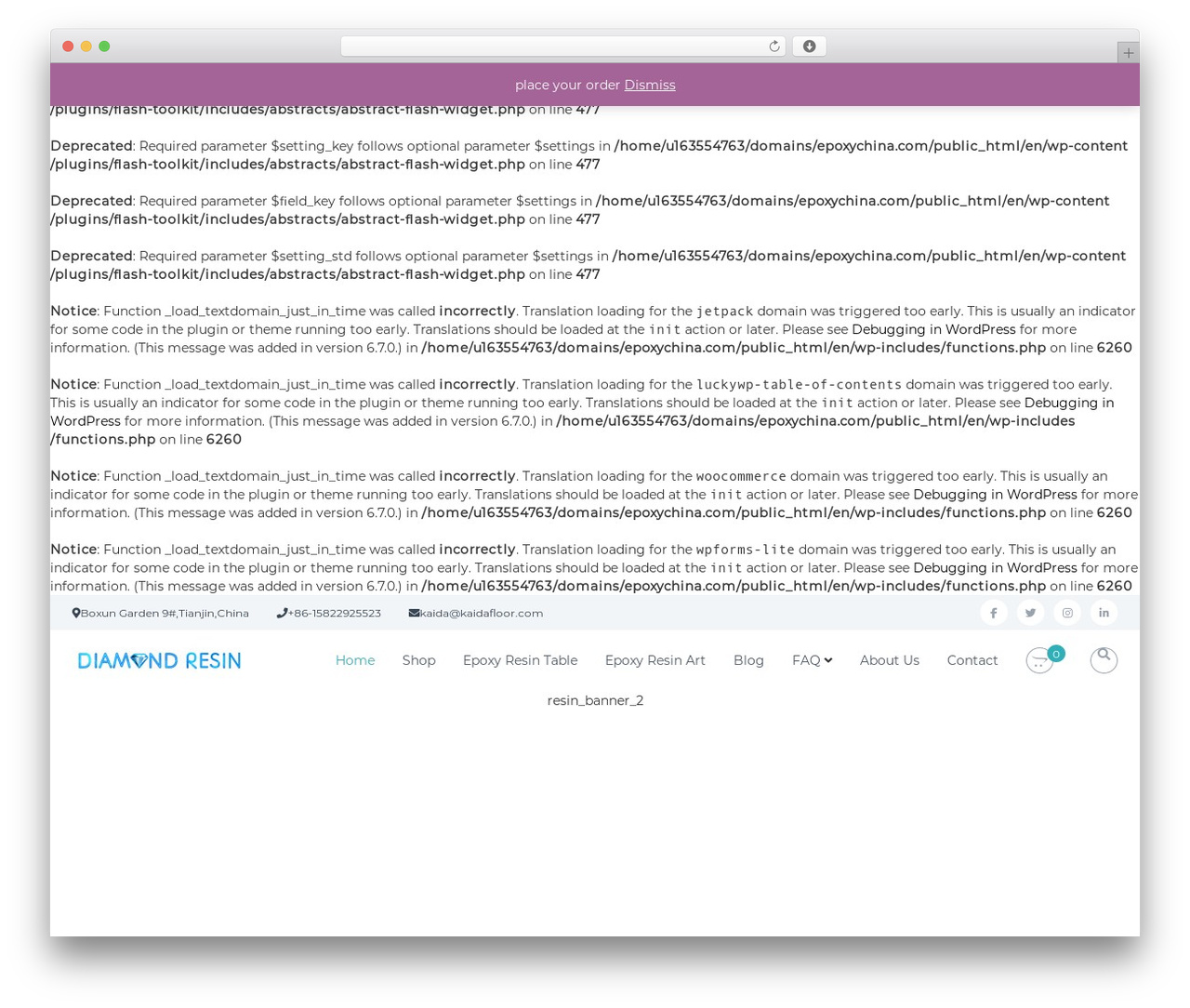Reload page using browser refresh icon
Viewport: 1190px width, 1008px height.
click(773, 46)
